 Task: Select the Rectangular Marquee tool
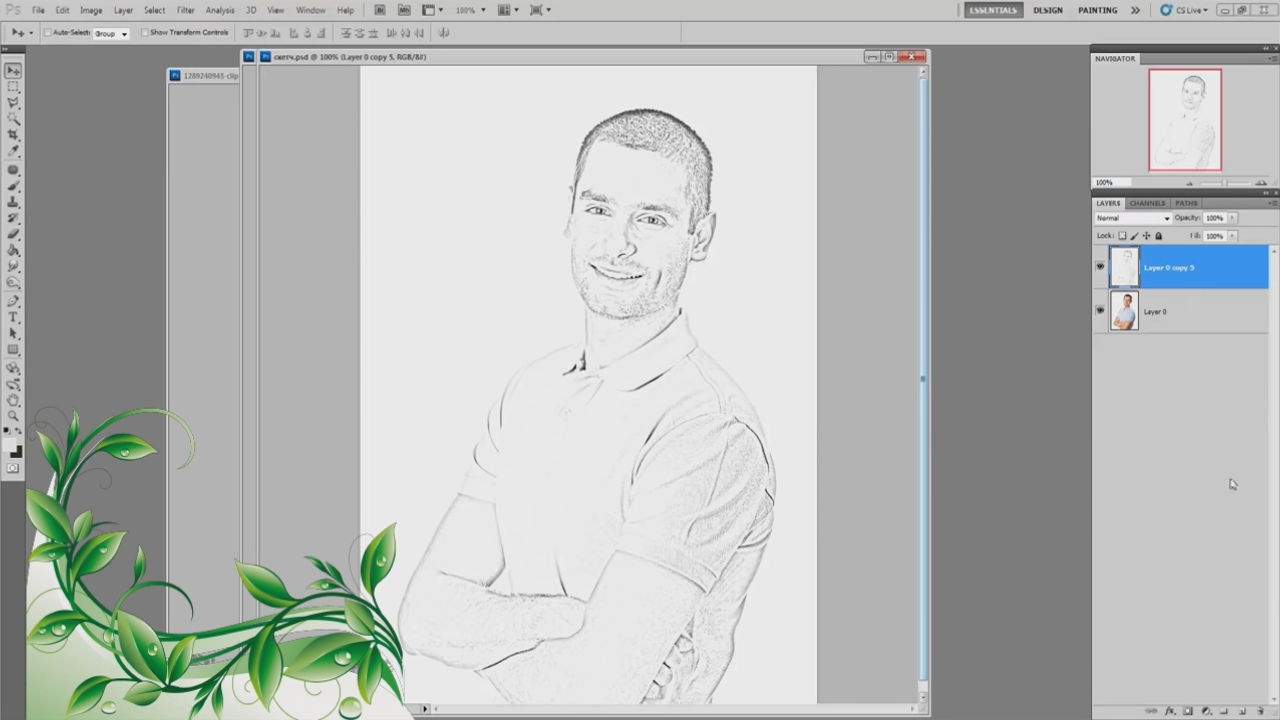[x=13, y=87]
